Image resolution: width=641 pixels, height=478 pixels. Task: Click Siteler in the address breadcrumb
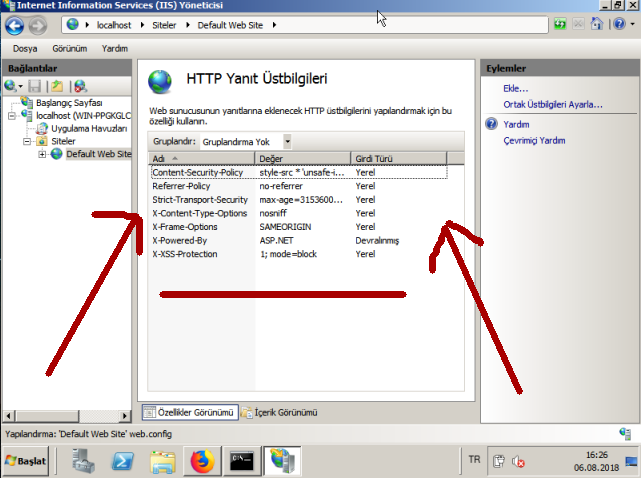point(164,25)
